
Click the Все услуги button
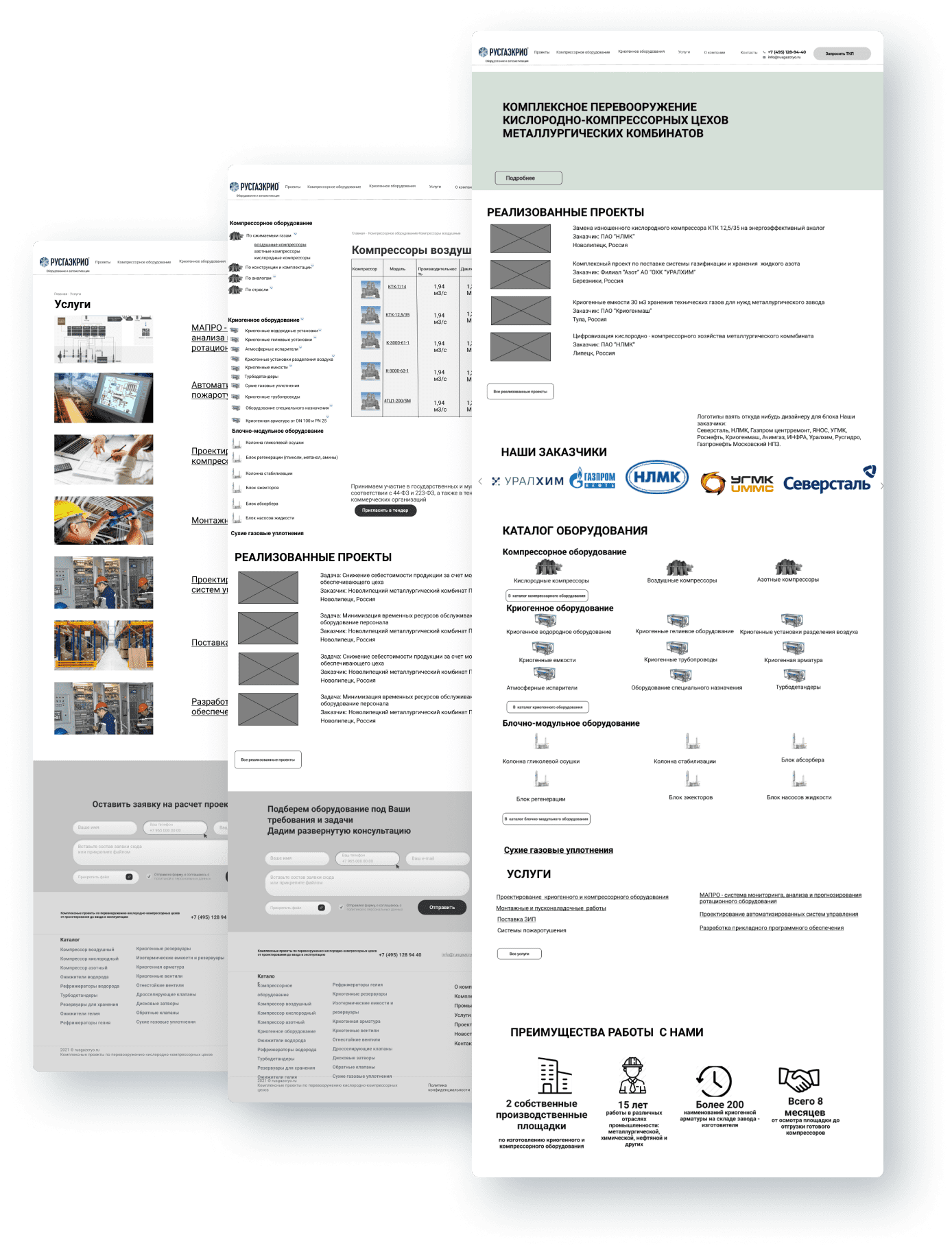(x=519, y=954)
